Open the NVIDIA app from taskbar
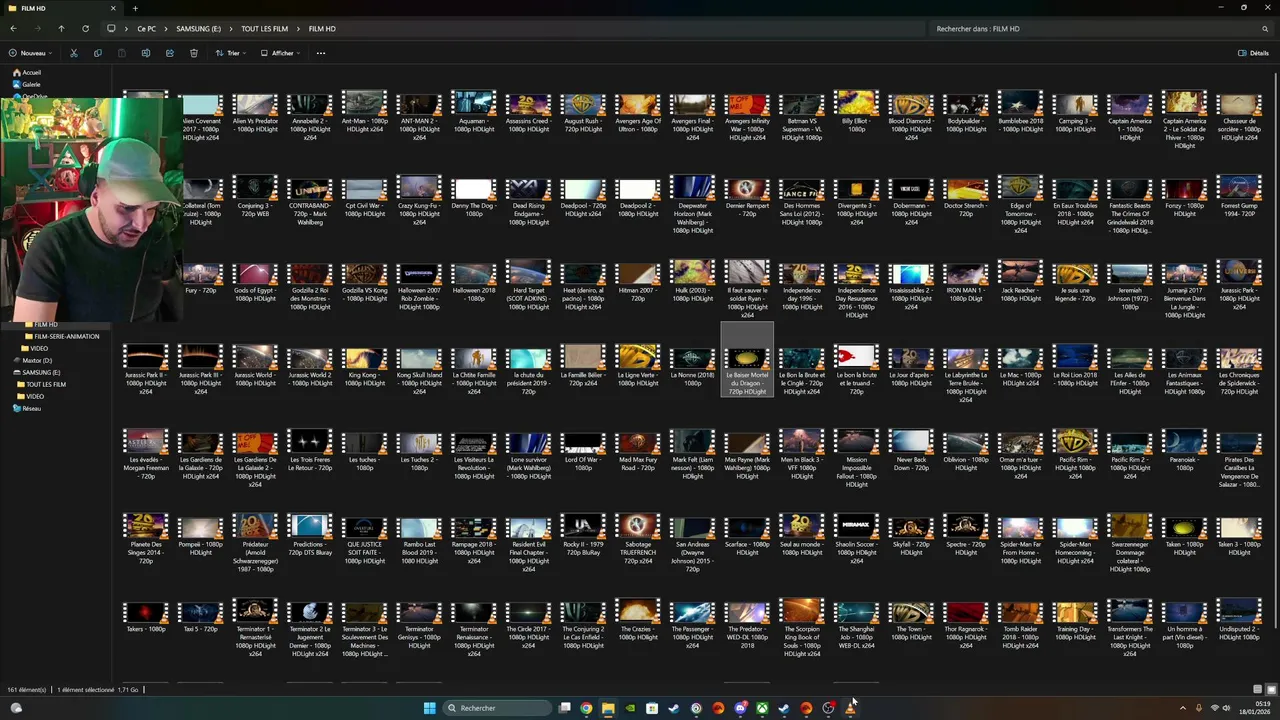This screenshot has height=720, width=1280. 630,708
